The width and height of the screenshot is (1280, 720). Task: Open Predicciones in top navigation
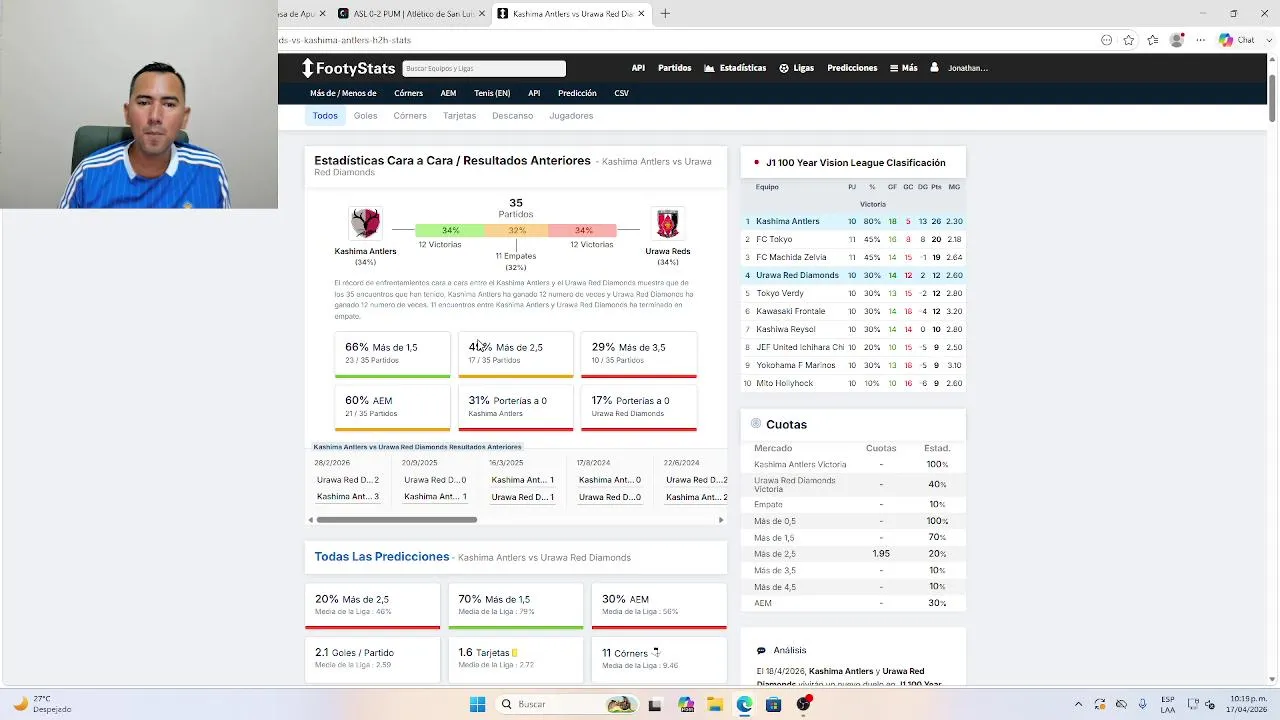(852, 68)
